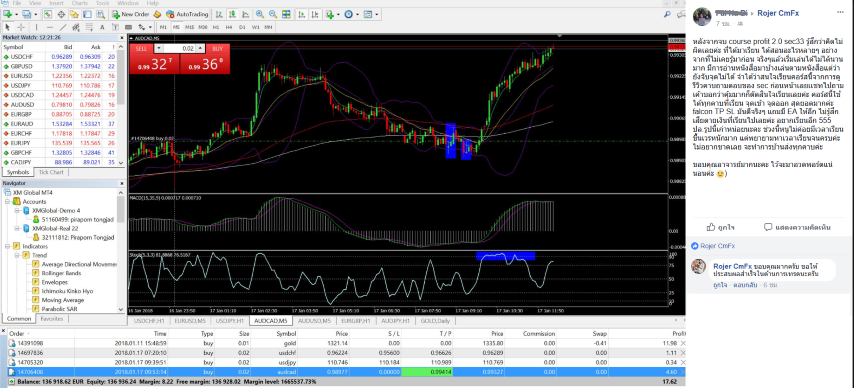The image size is (854, 388).
Task: Zoom in on the chart
Action: (260, 14)
